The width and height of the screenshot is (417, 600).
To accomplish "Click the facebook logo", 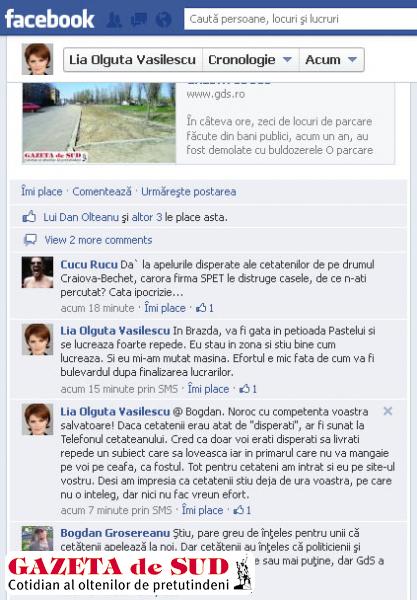I will click(x=49, y=19).
